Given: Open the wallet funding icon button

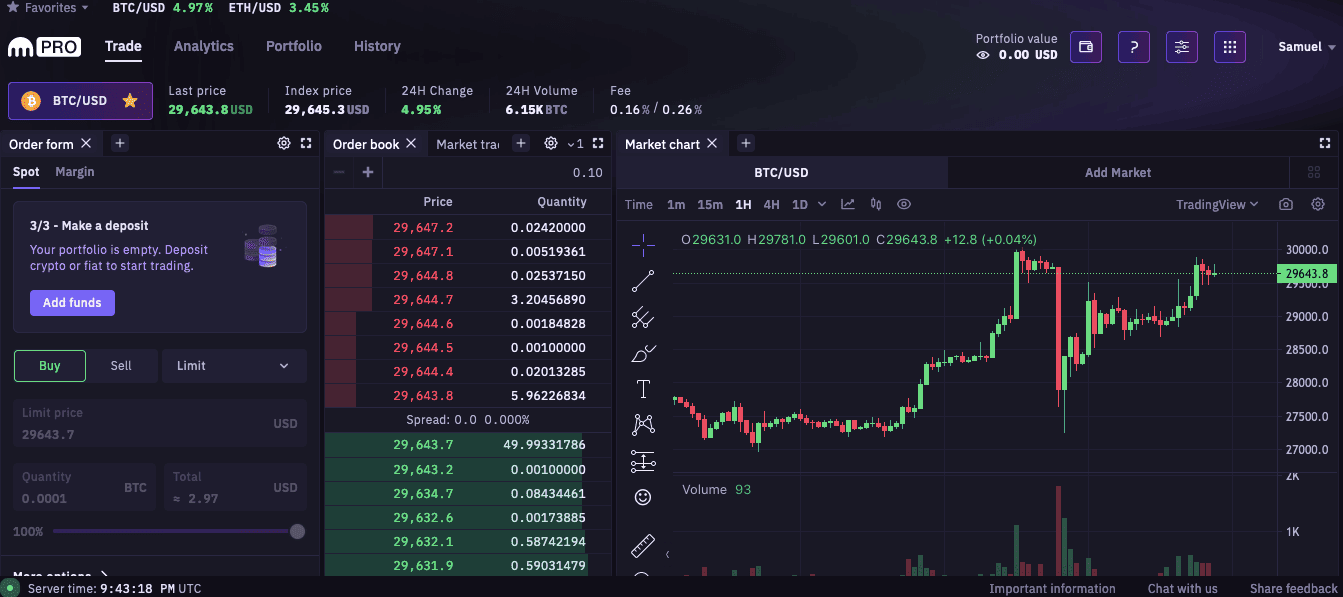Looking at the screenshot, I should 1086,47.
